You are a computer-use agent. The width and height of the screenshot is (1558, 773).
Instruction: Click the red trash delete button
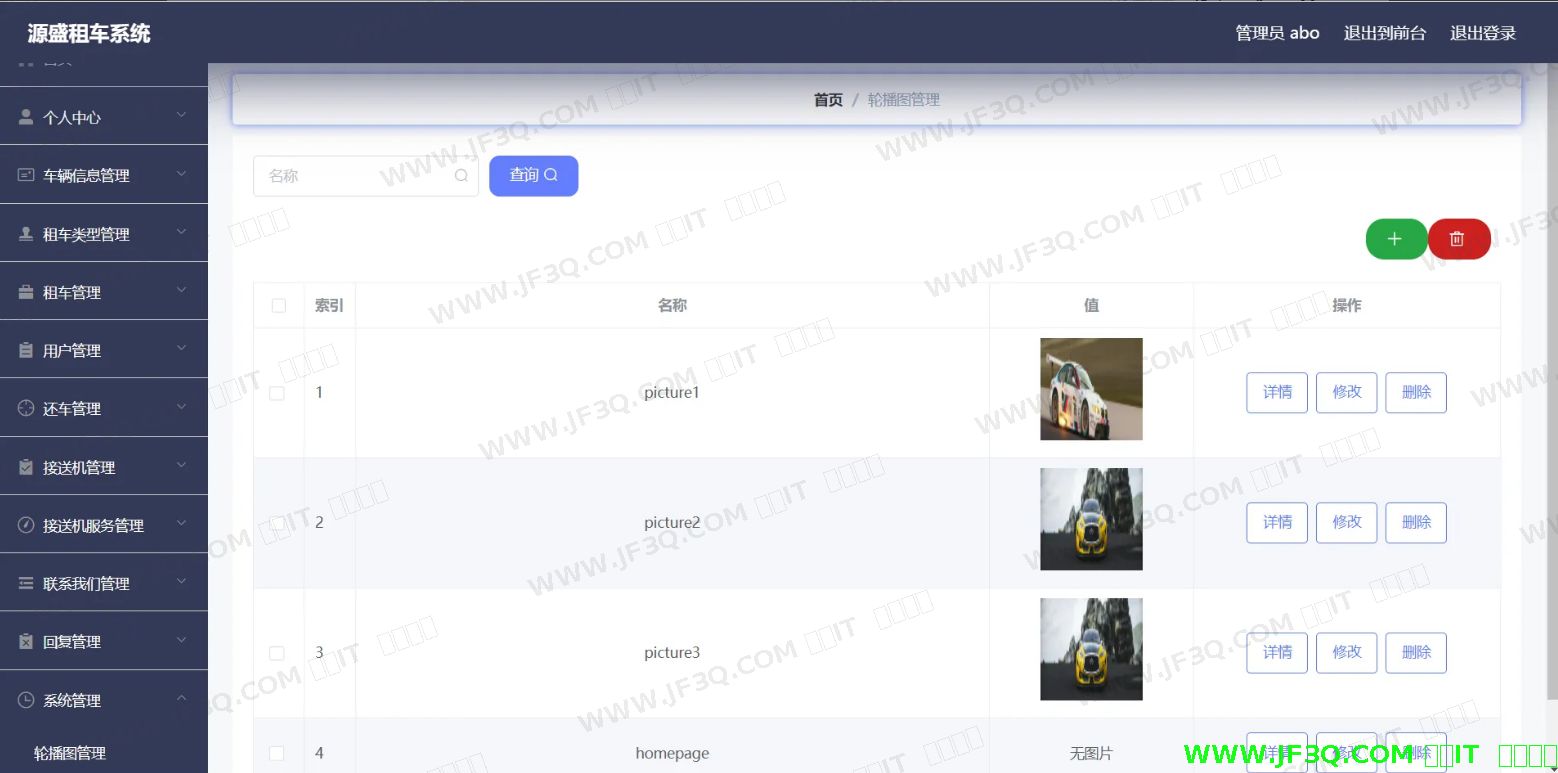[1458, 239]
